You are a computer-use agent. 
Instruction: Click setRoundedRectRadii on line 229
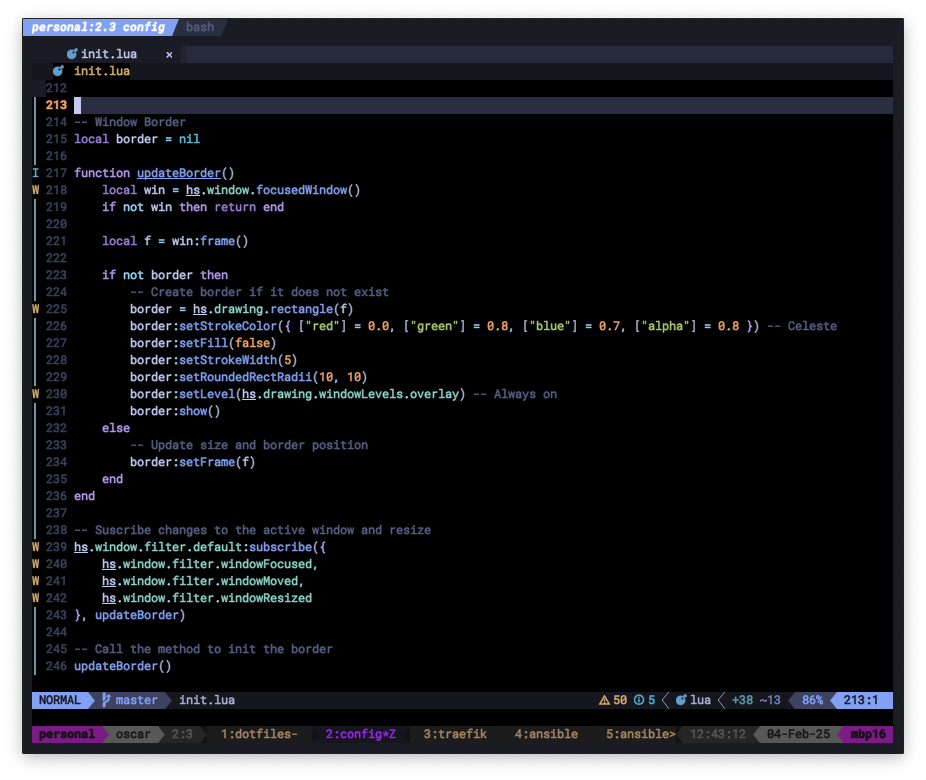pos(245,377)
